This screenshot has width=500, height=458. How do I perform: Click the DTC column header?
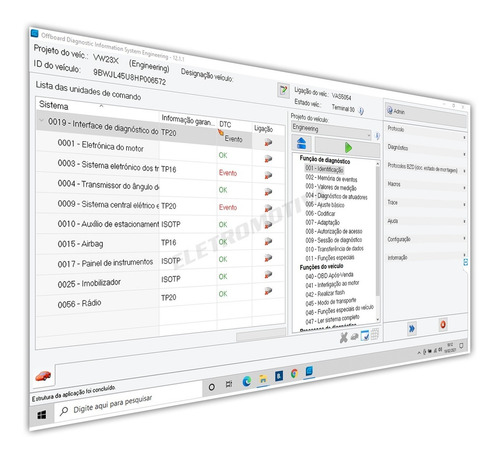point(234,125)
